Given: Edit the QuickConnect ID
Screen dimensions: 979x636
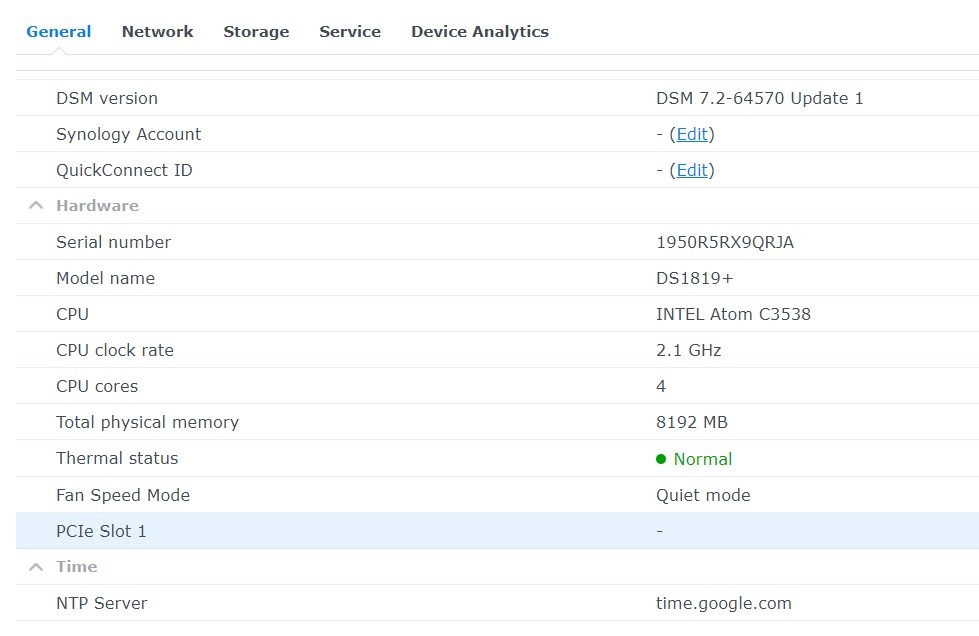Looking at the screenshot, I should click(x=692, y=170).
